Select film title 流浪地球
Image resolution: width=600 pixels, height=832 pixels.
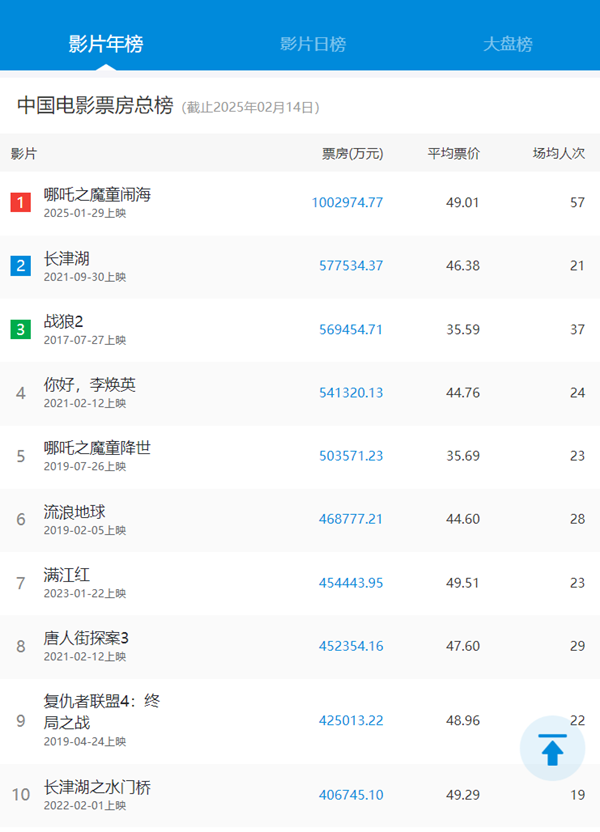tap(74, 512)
